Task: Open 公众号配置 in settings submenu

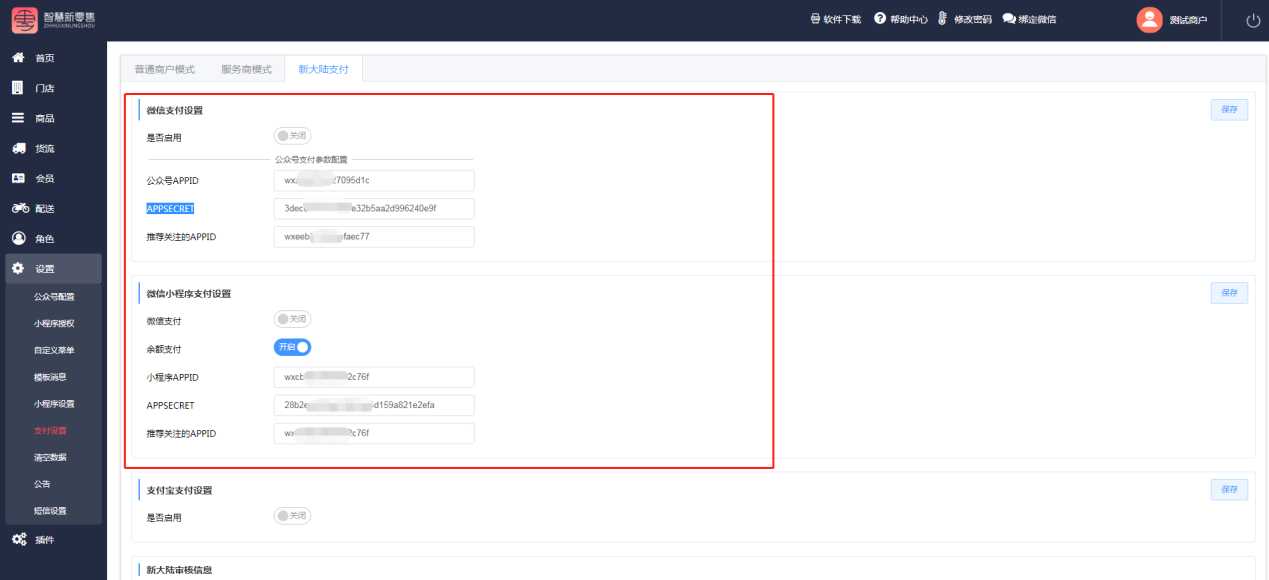Action: coord(54,297)
